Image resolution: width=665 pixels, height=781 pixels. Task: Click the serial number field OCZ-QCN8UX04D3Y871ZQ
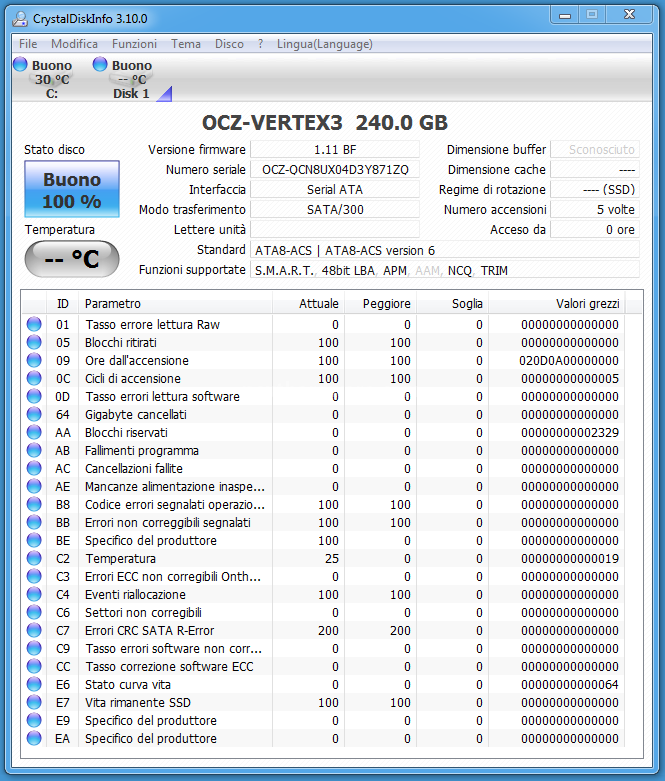point(335,170)
